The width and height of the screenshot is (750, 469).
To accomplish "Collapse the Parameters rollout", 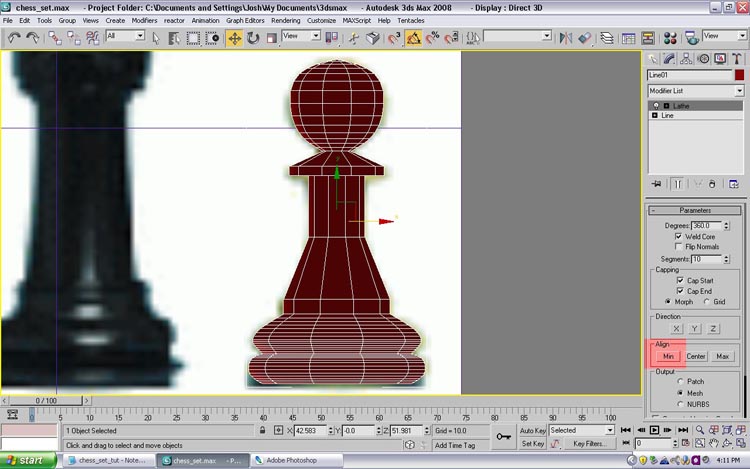I will point(694,210).
